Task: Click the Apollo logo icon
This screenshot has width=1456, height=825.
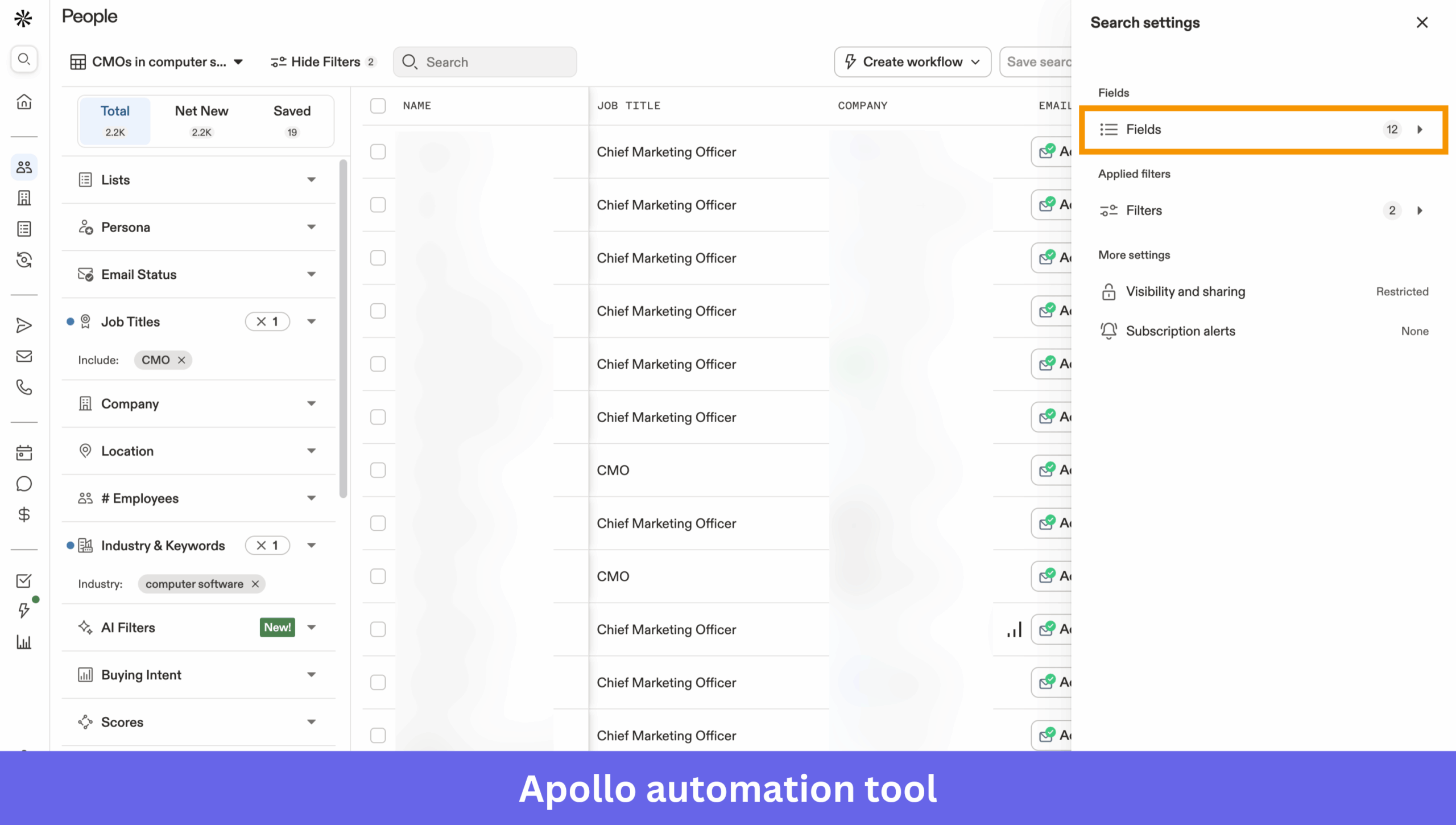Action: (23, 19)
